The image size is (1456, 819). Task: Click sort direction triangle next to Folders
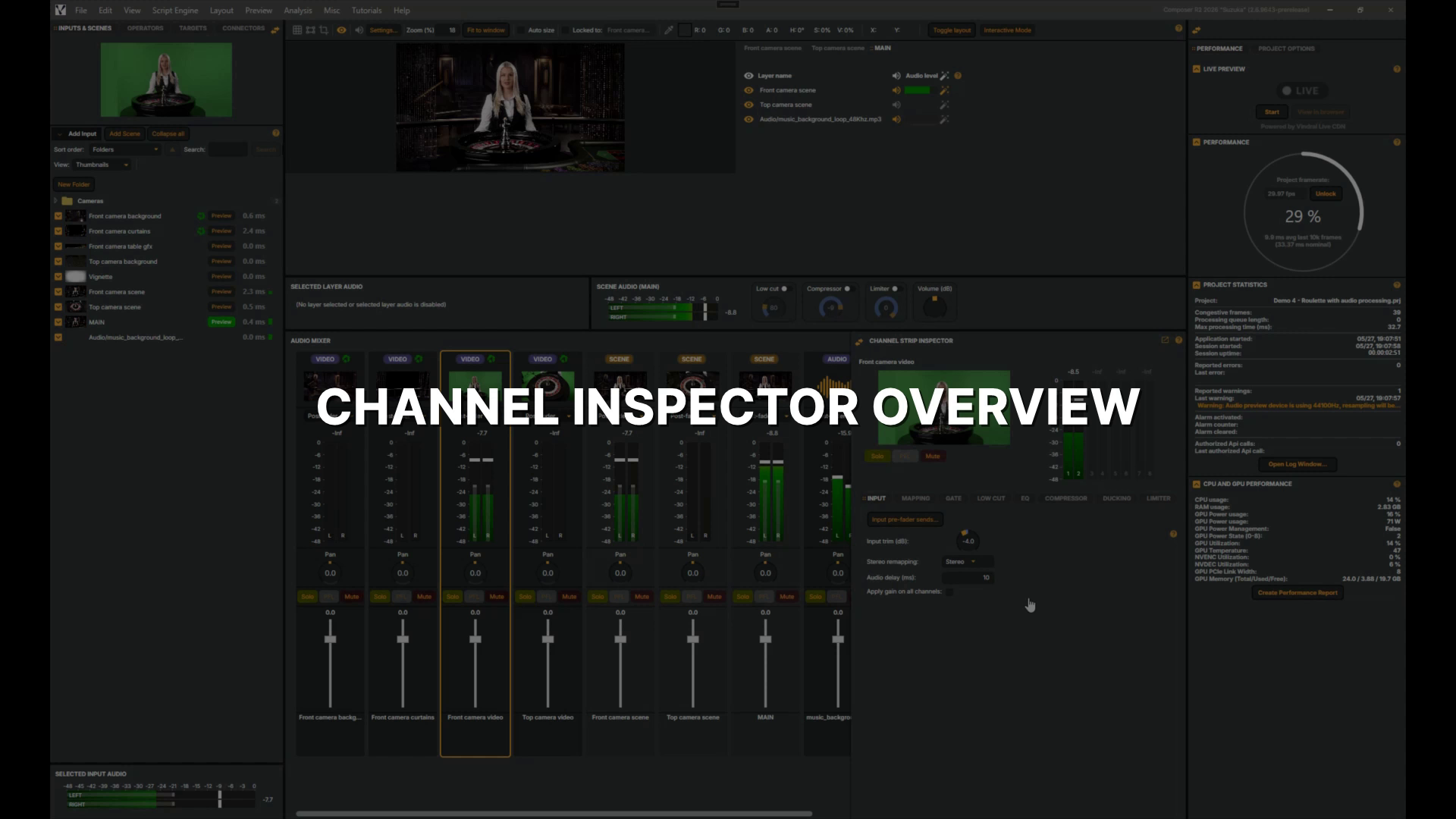point(173,149)
